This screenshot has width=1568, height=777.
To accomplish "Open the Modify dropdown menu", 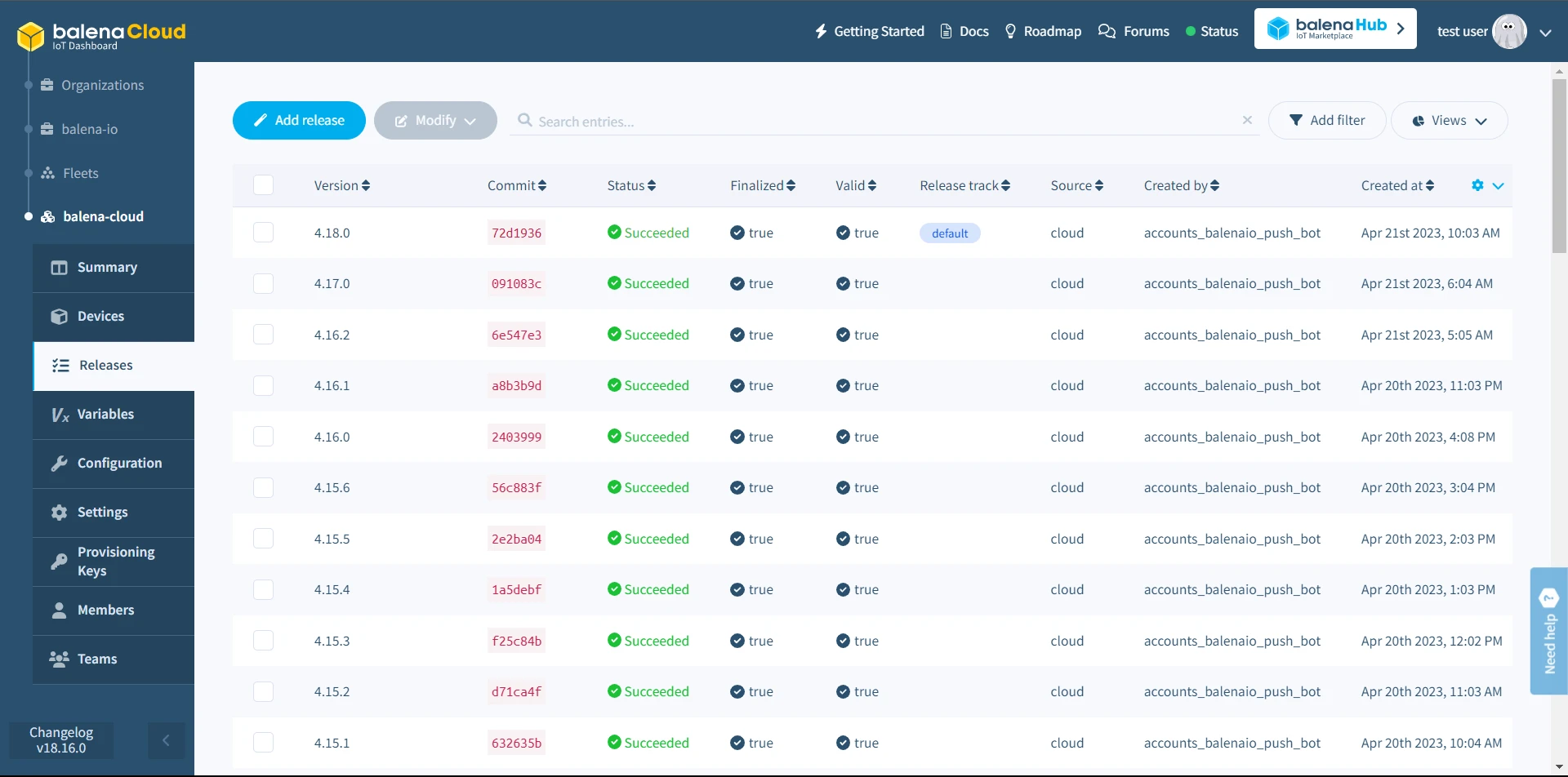I will point(435,121).
